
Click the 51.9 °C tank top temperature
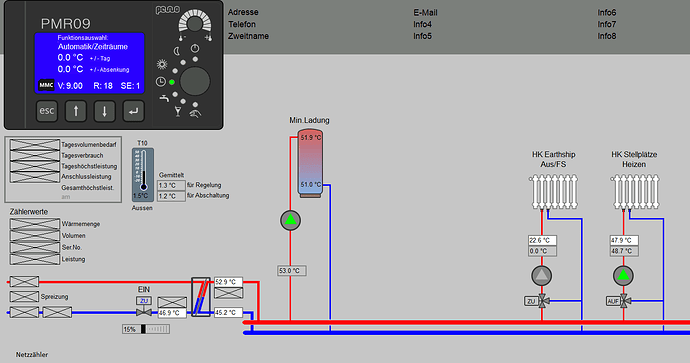[311, 138]
